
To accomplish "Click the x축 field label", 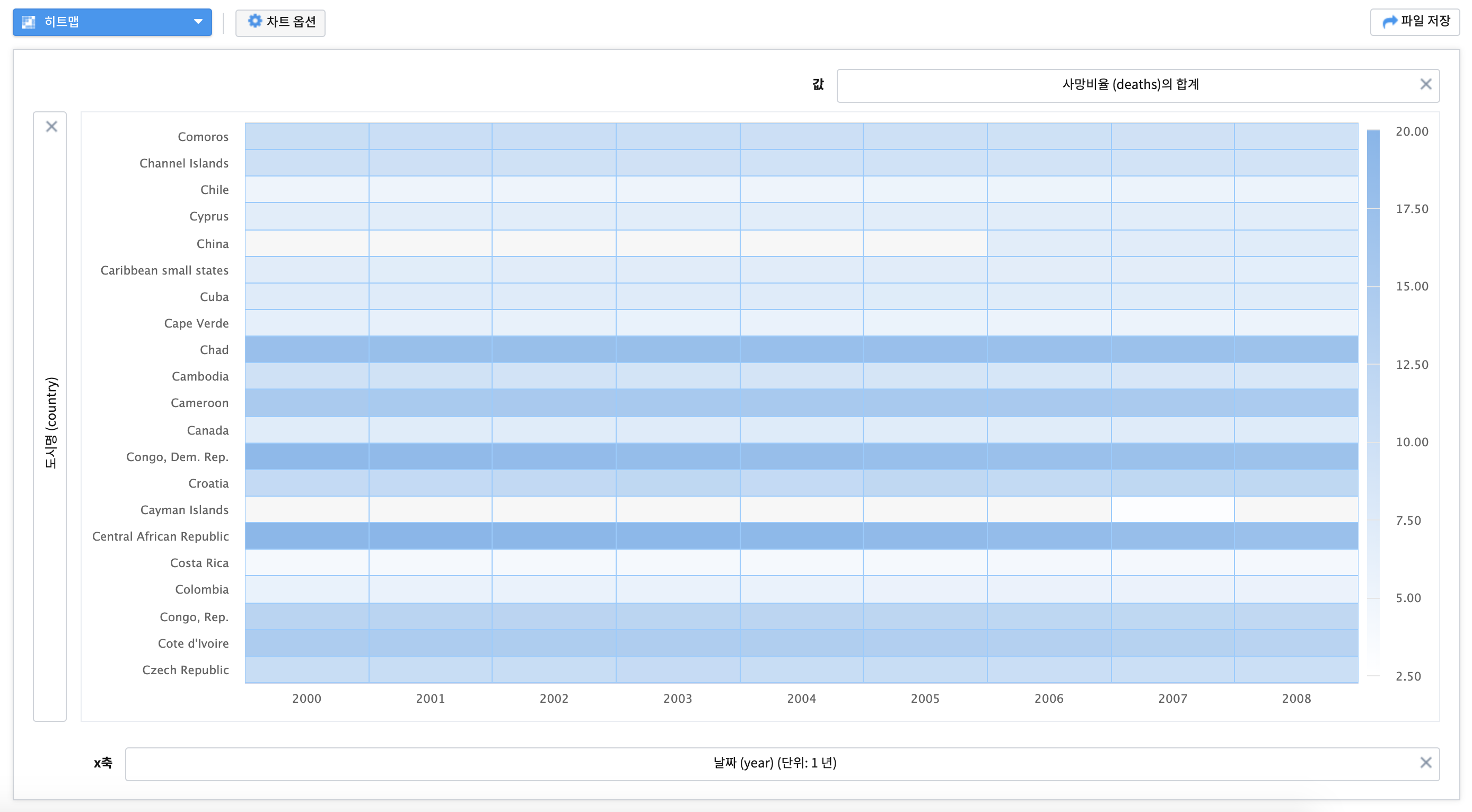I will point(103,763).
